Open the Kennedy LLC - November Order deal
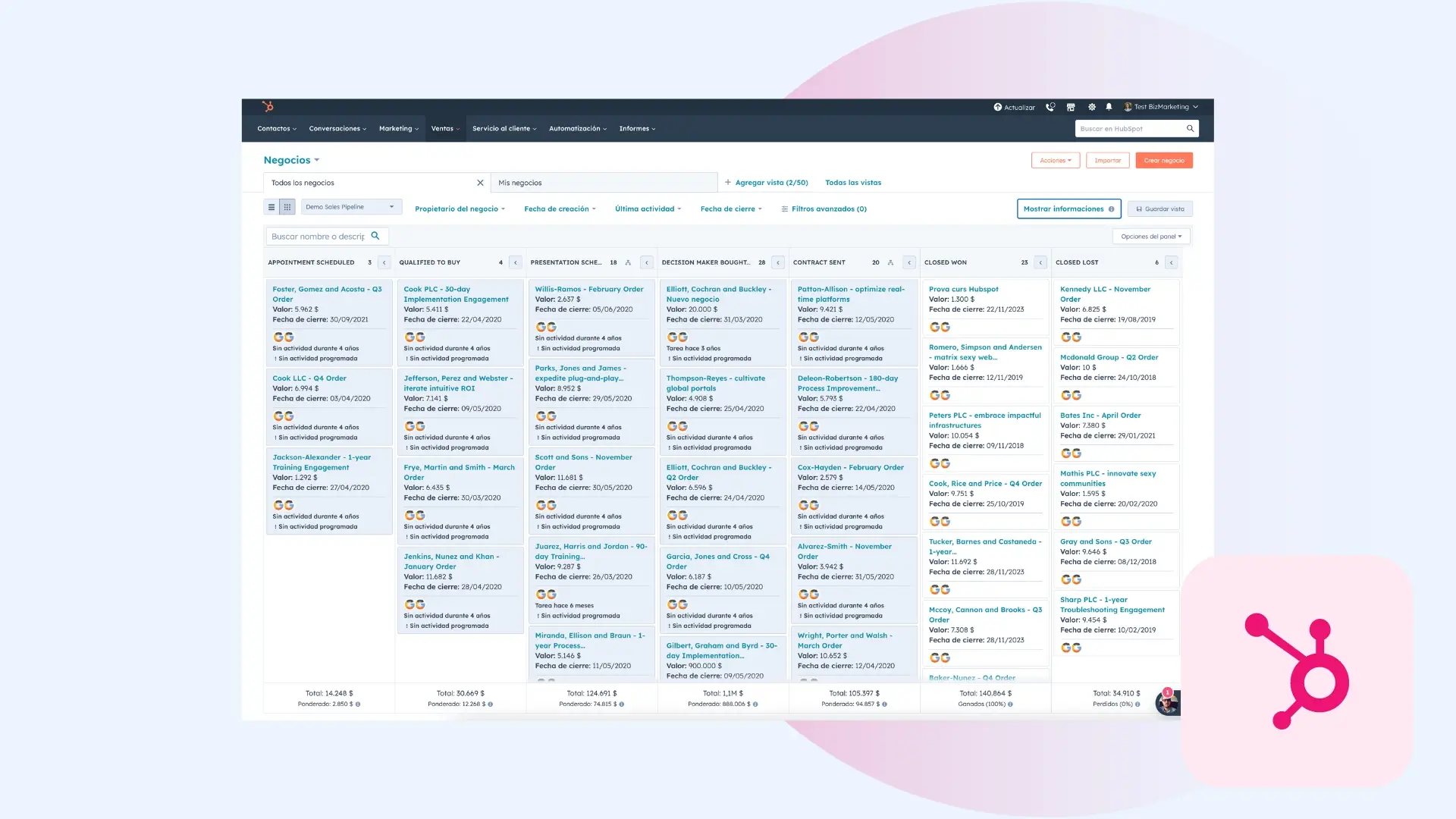The width and height of the screenshot is (1456, 819). [1105, 294]
